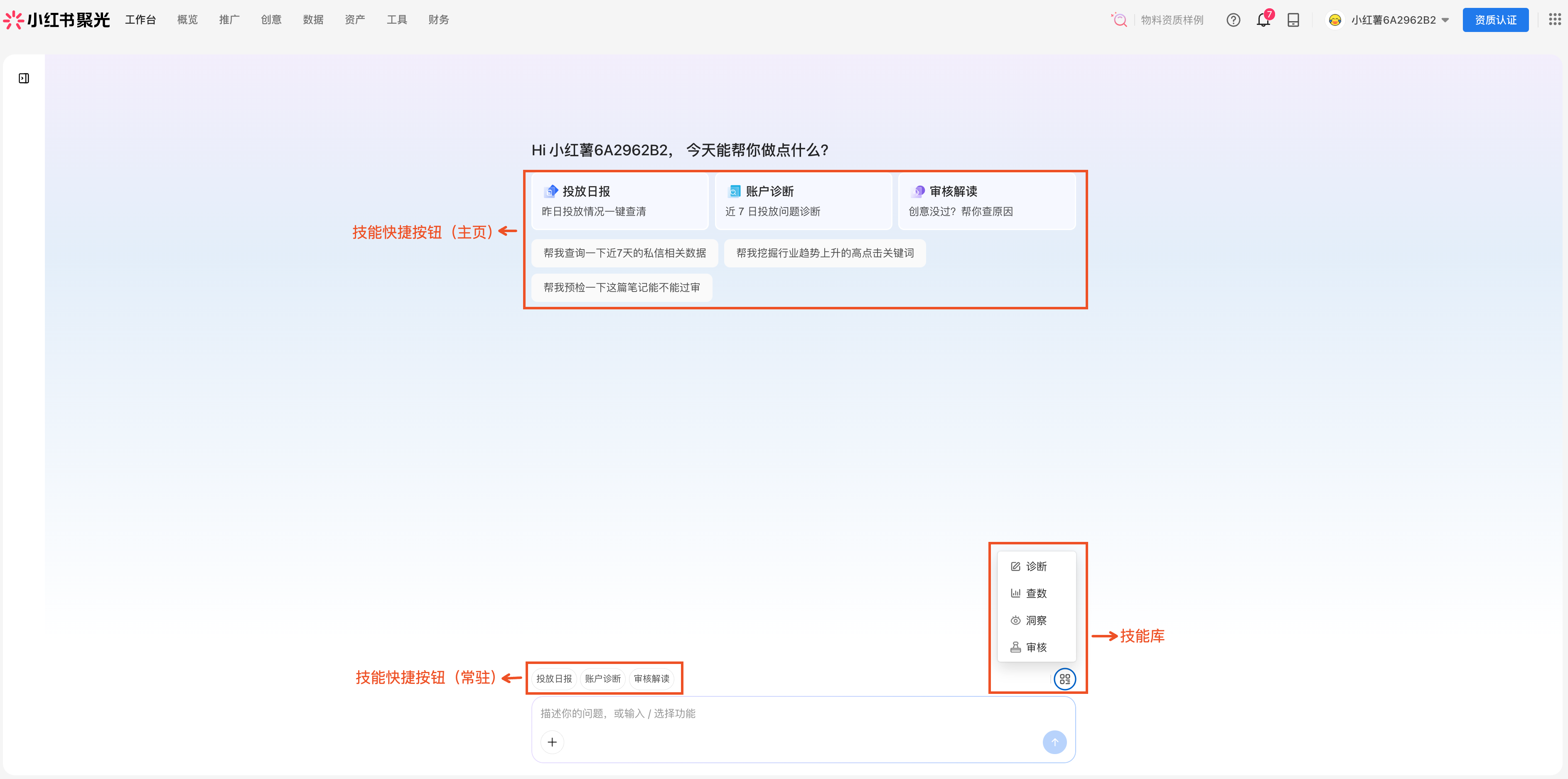Select 帮我查询一下近7天的私信相关数据 suggestion
This screenshot has width=1568, height=779.
(x=624, y=253)
